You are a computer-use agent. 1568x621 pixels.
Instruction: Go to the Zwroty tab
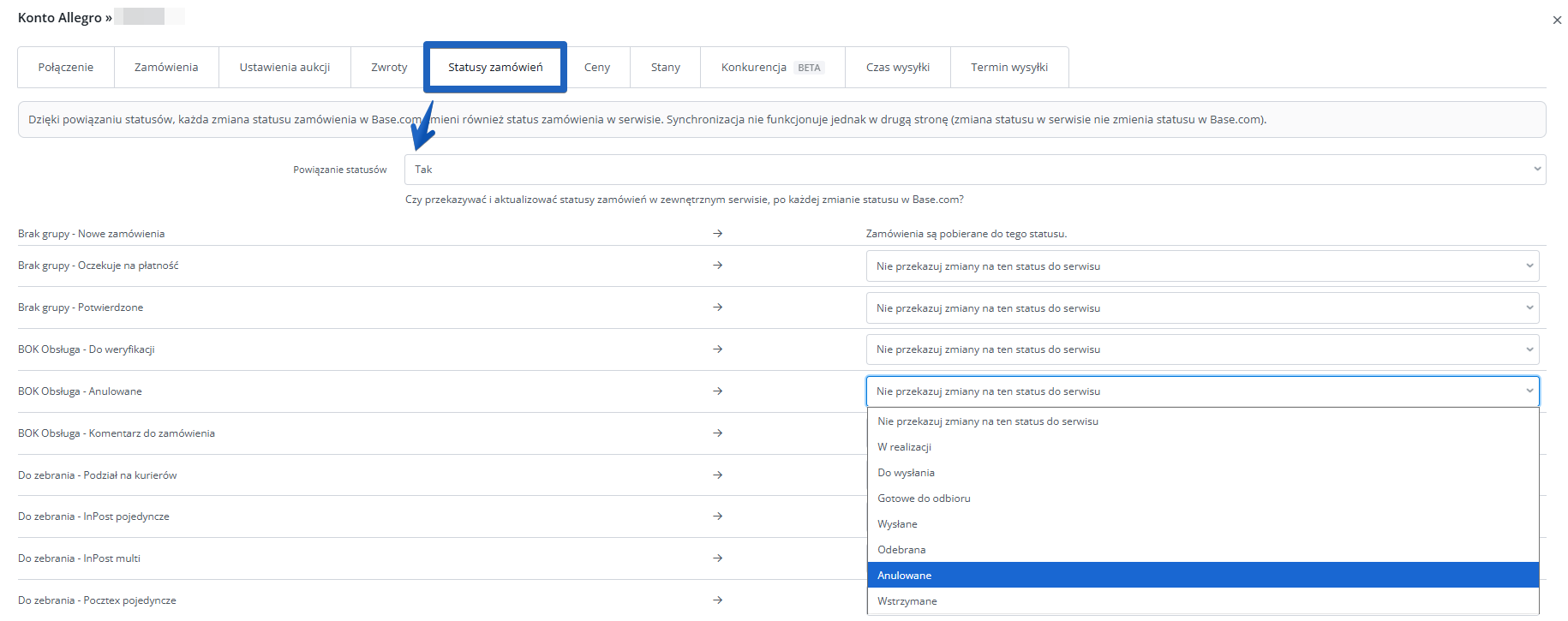pyautogui.click(x=389, y=68)
